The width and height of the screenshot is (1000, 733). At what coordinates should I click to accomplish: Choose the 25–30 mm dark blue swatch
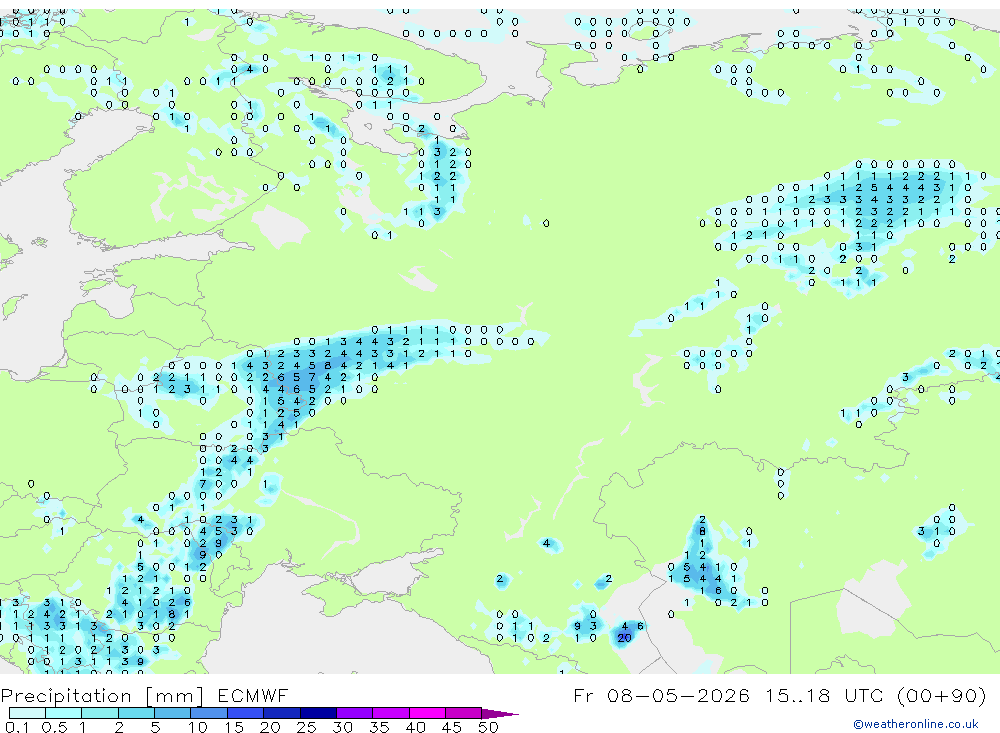pyautogui.click(x=318, y=713)
